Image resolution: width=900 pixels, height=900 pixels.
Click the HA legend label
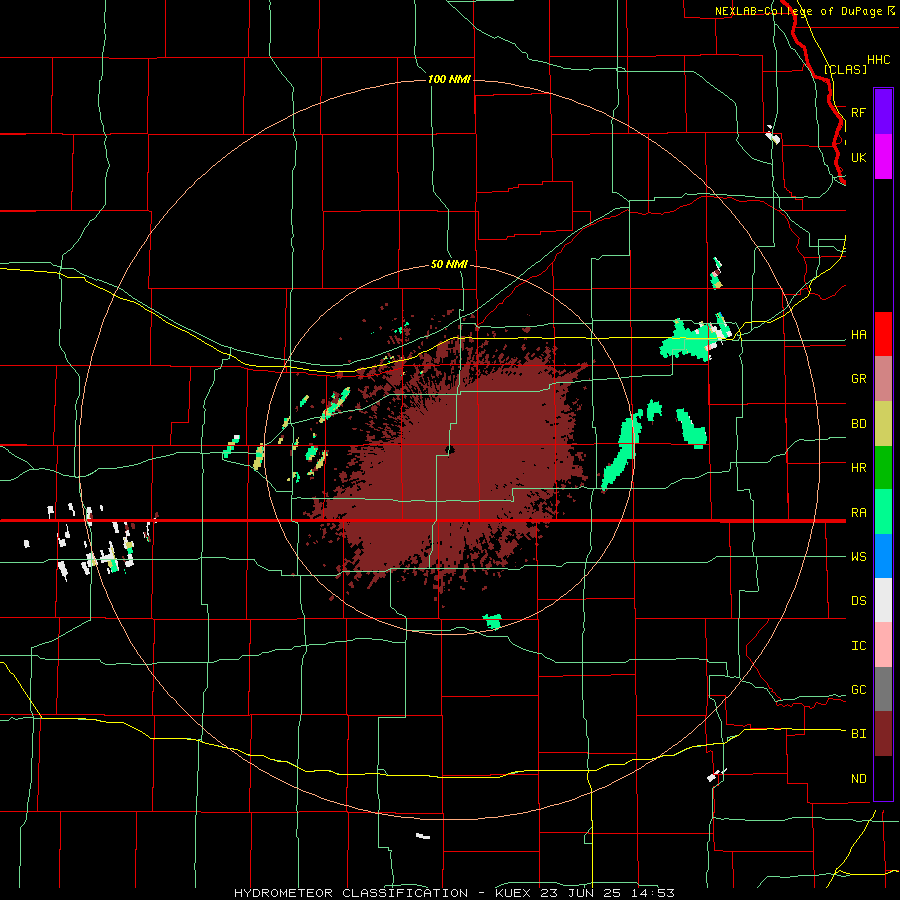(x=858, y=335)
